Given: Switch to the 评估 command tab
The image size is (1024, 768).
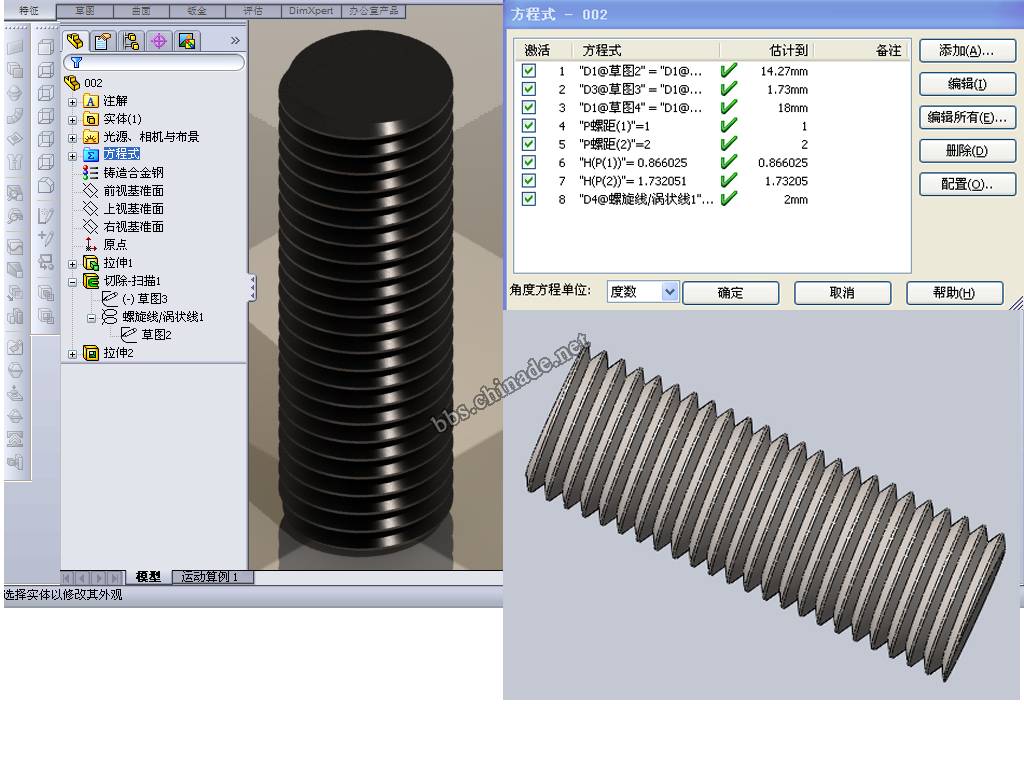Looking at the screenshot, I should (253, 11).
